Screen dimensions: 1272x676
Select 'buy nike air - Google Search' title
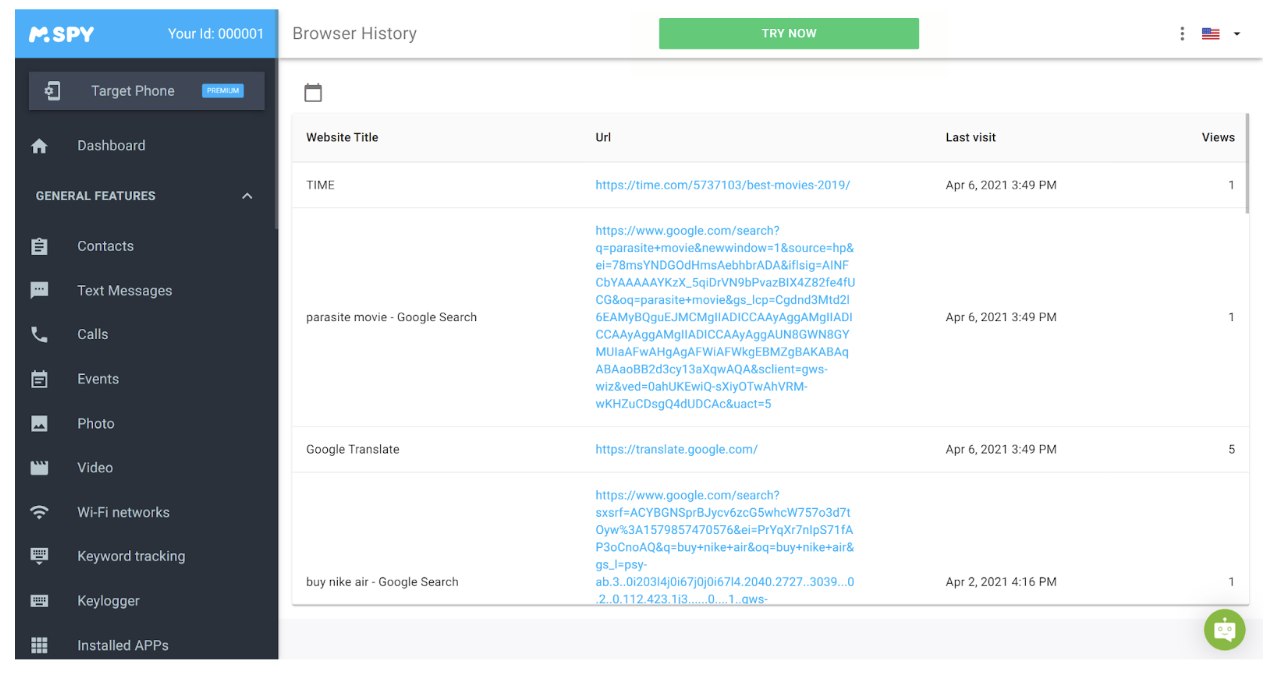pyautogui.click(x=382, y=582)
